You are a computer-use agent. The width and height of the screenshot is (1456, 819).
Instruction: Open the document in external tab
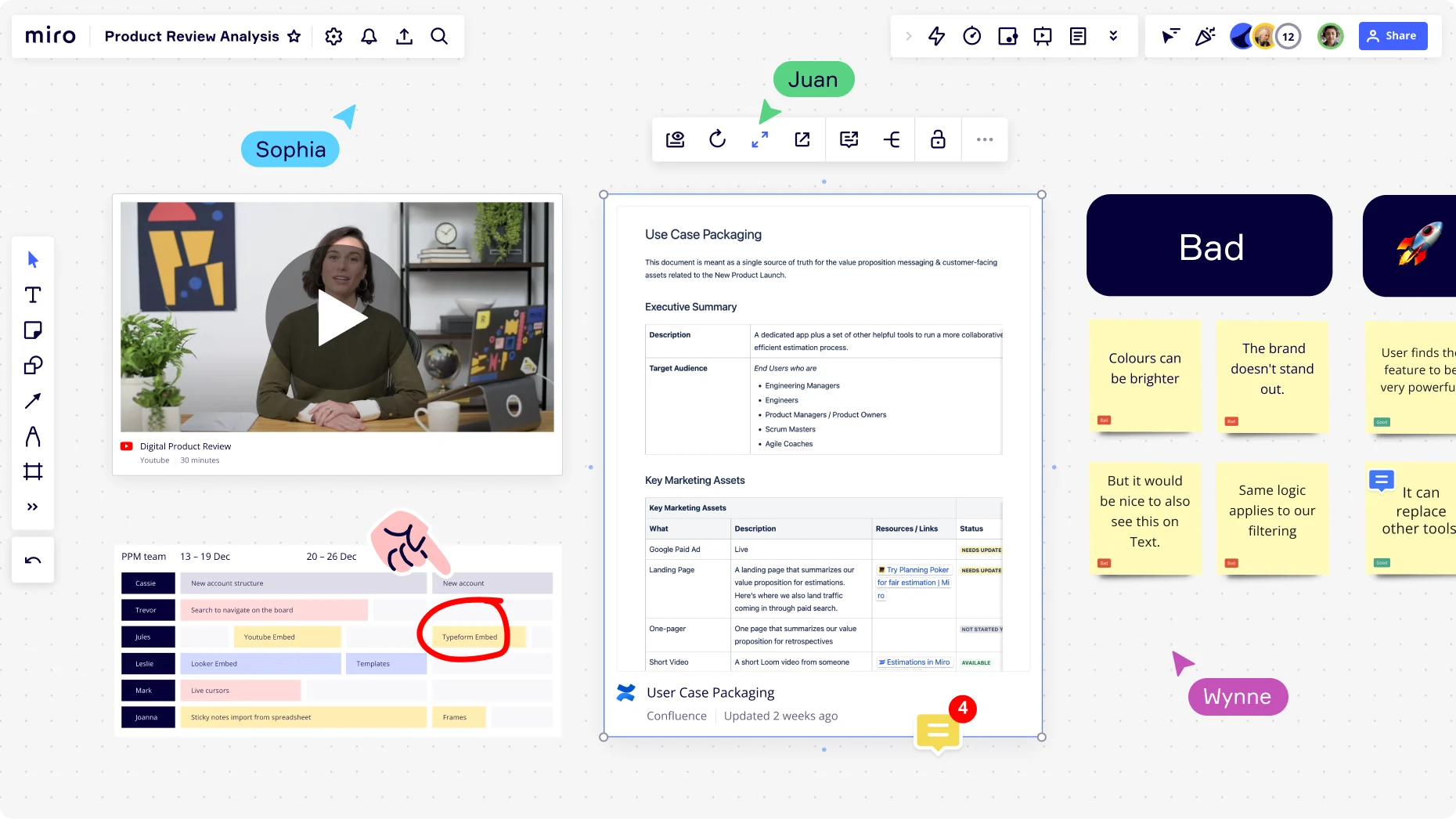pos(802,139)
